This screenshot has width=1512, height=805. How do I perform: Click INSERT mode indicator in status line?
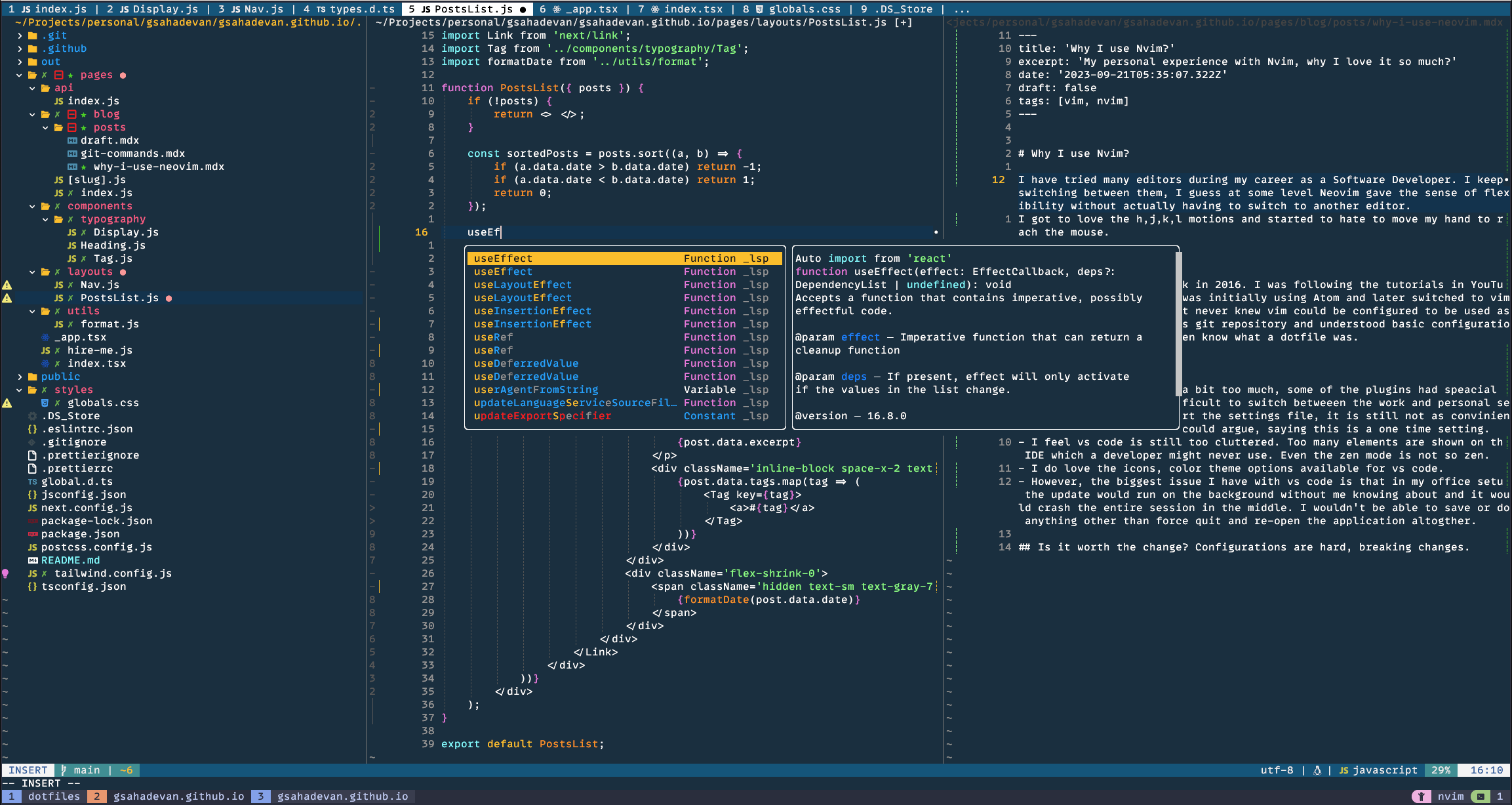click(x=28, y=770)
